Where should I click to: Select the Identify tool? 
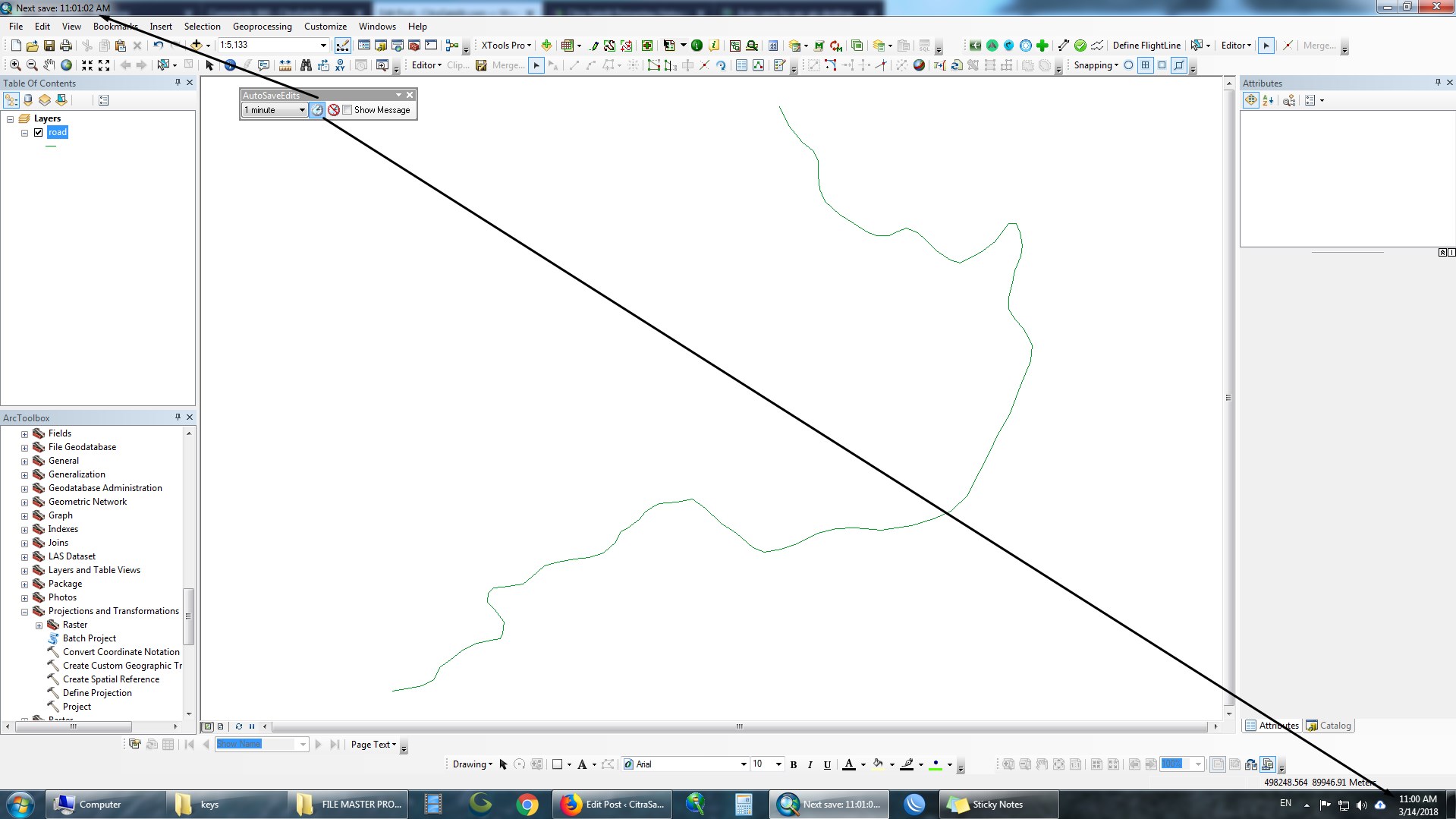pos(230,65)
